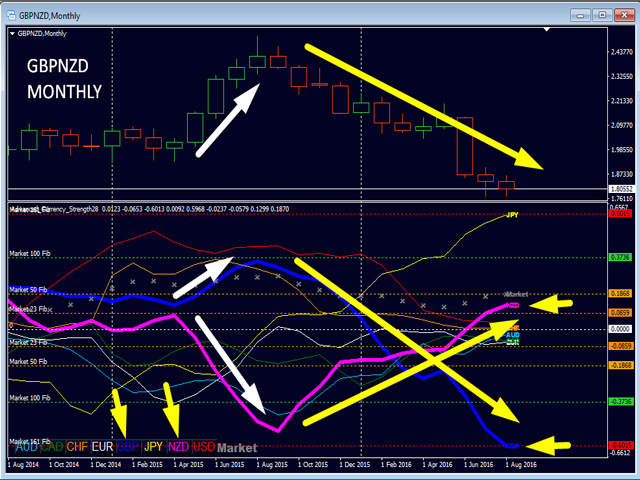
Task: Select the EUR currency label
Action: 102,447
